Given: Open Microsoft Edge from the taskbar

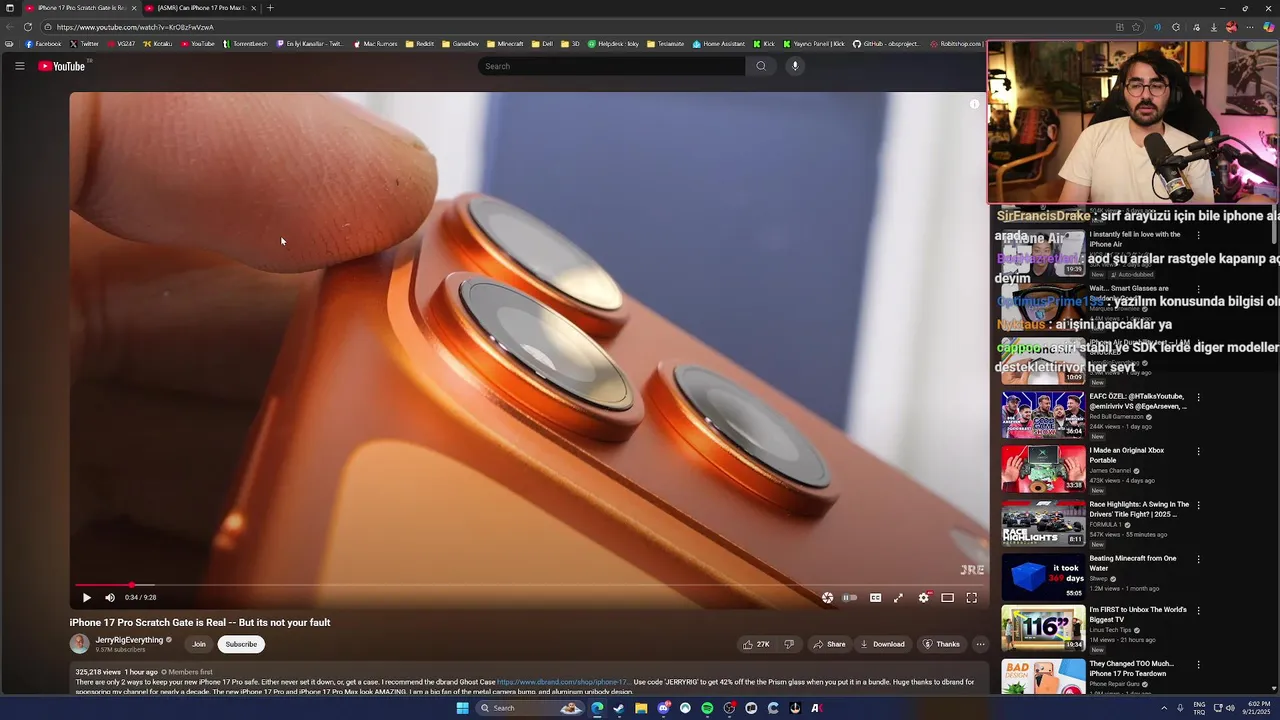Looking at the screenshot, I should [x=597, y=708].
